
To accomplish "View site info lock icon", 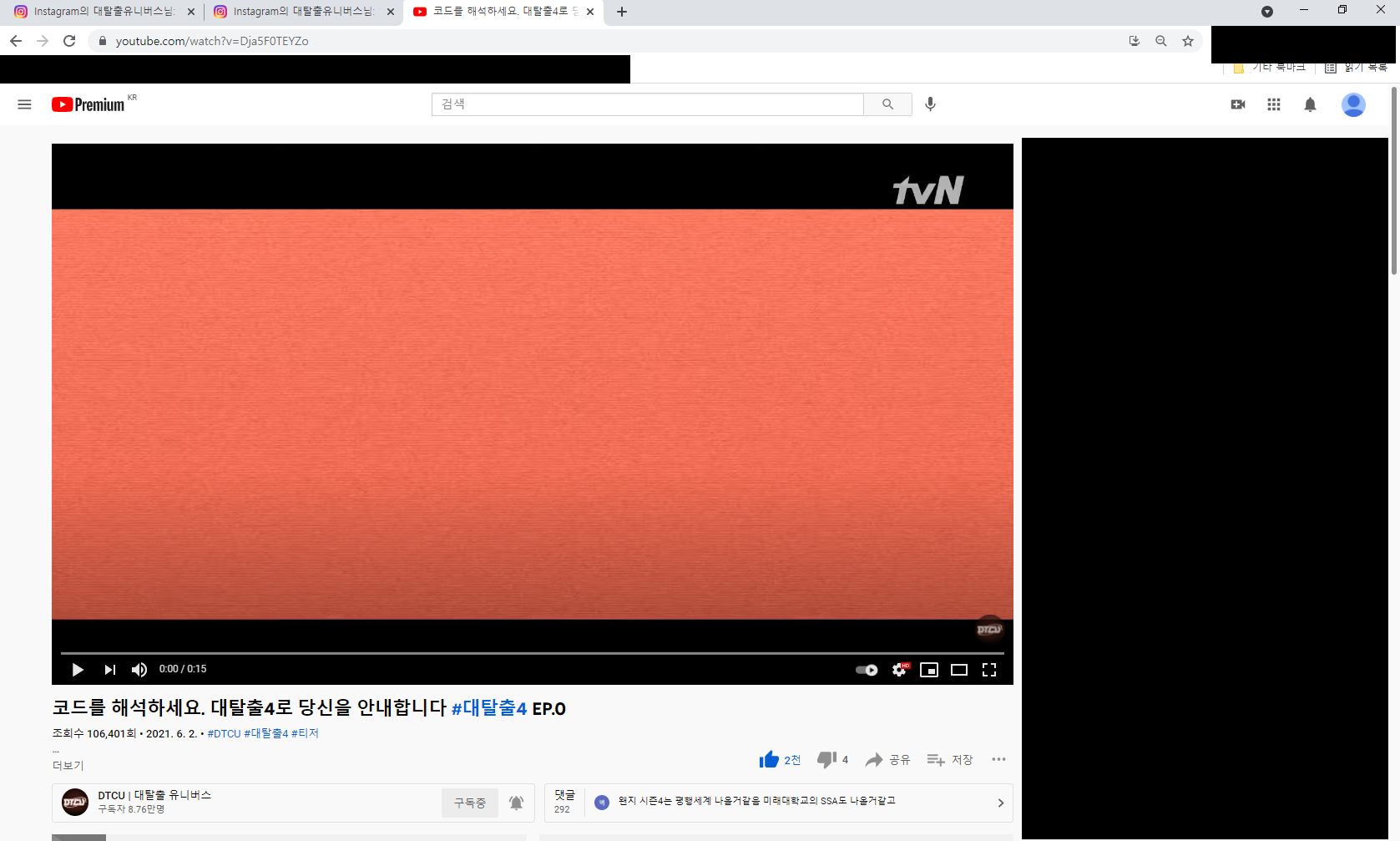I will click(x=102, y=41).
